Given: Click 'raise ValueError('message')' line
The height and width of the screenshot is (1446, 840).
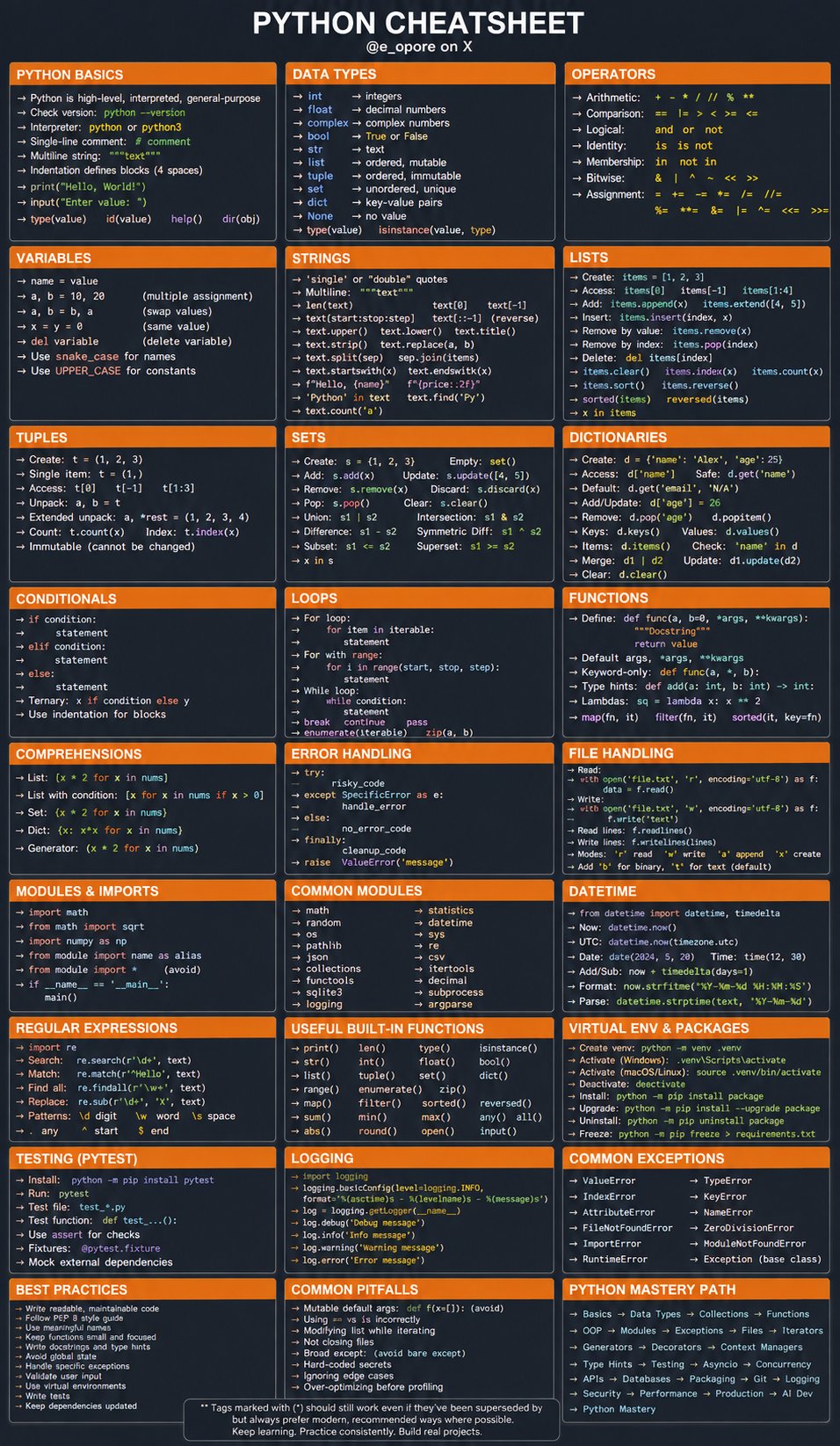Looking at the screenshot, I should (x=379, y=862).
